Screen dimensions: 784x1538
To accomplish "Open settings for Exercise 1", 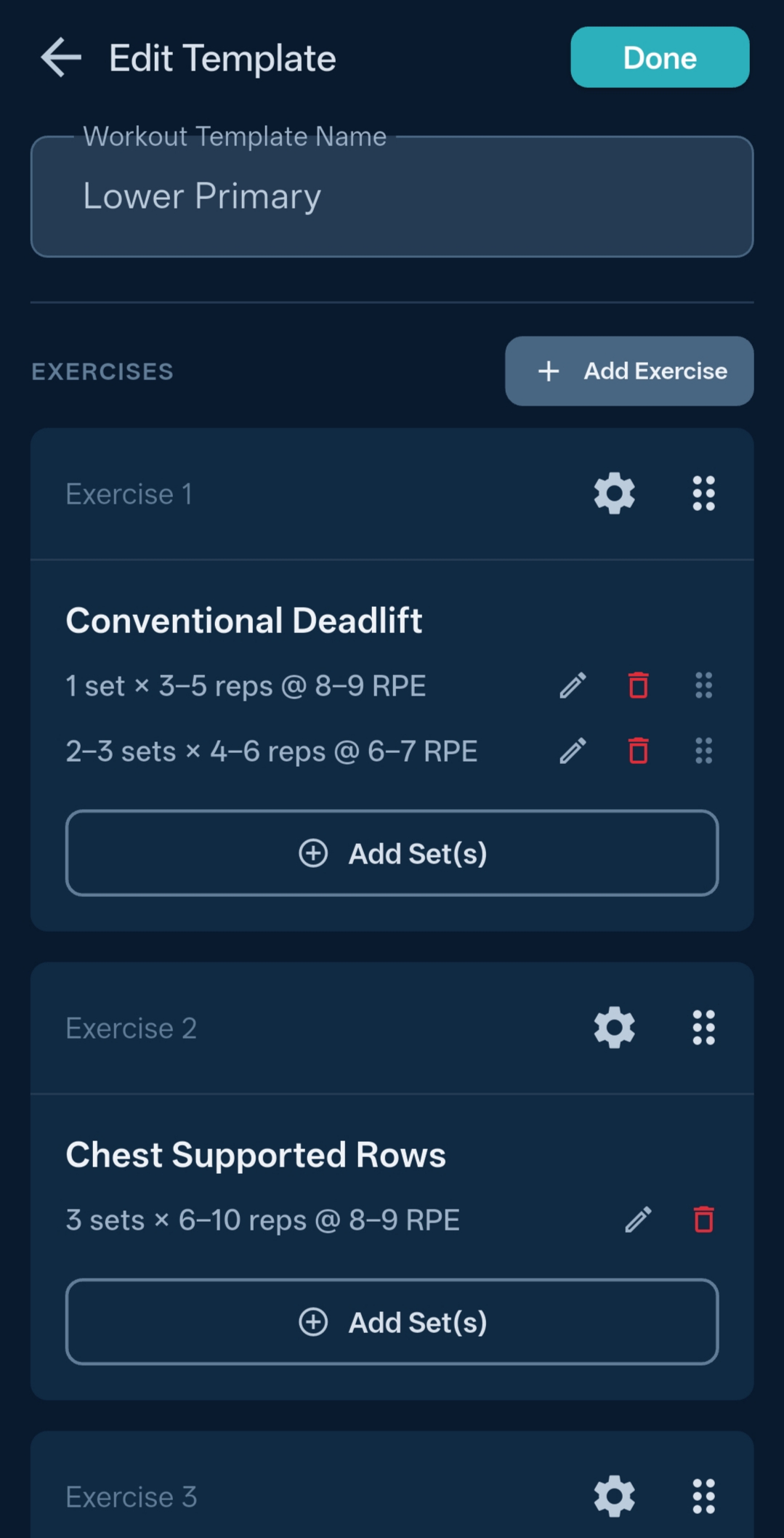I will [614, 494].
